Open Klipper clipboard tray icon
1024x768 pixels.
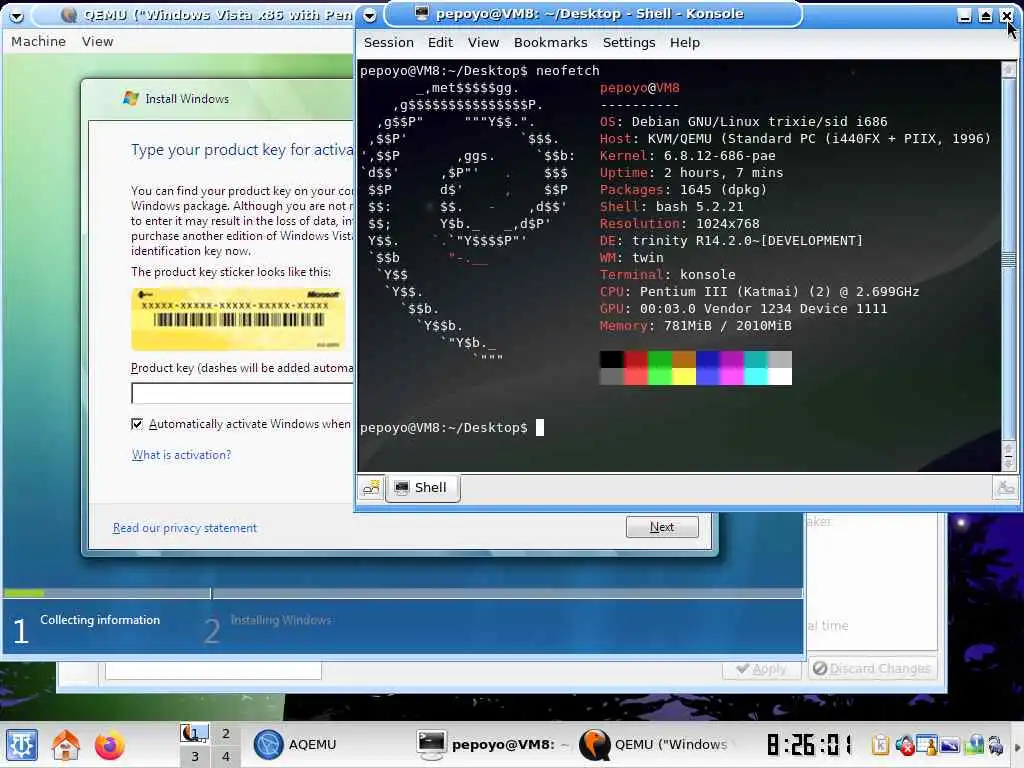[x=880, y=744]
